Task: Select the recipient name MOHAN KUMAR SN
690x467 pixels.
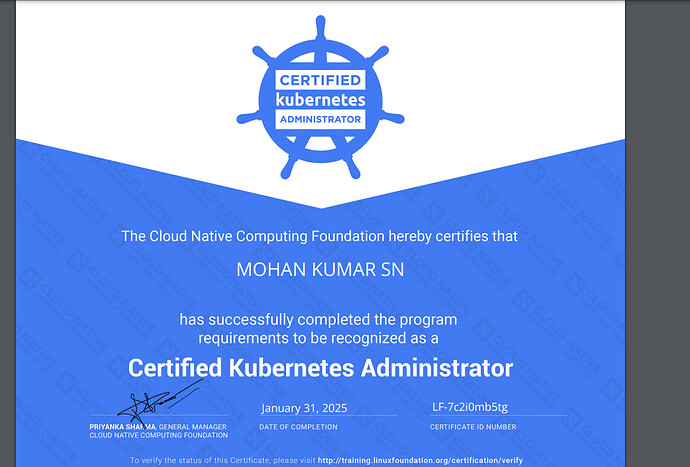Action: tap(320, 270)
